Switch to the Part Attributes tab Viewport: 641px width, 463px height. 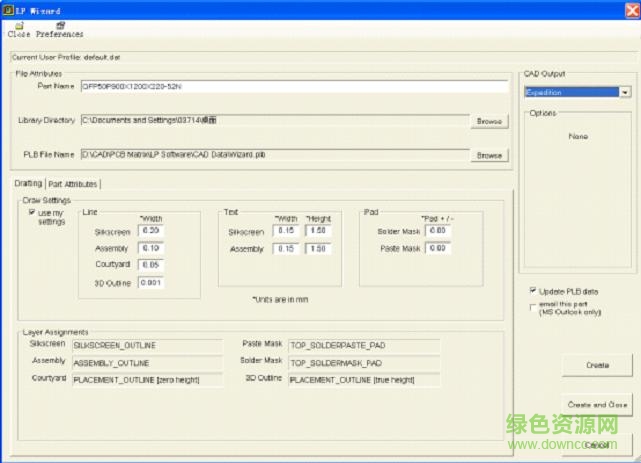[73, 184]
